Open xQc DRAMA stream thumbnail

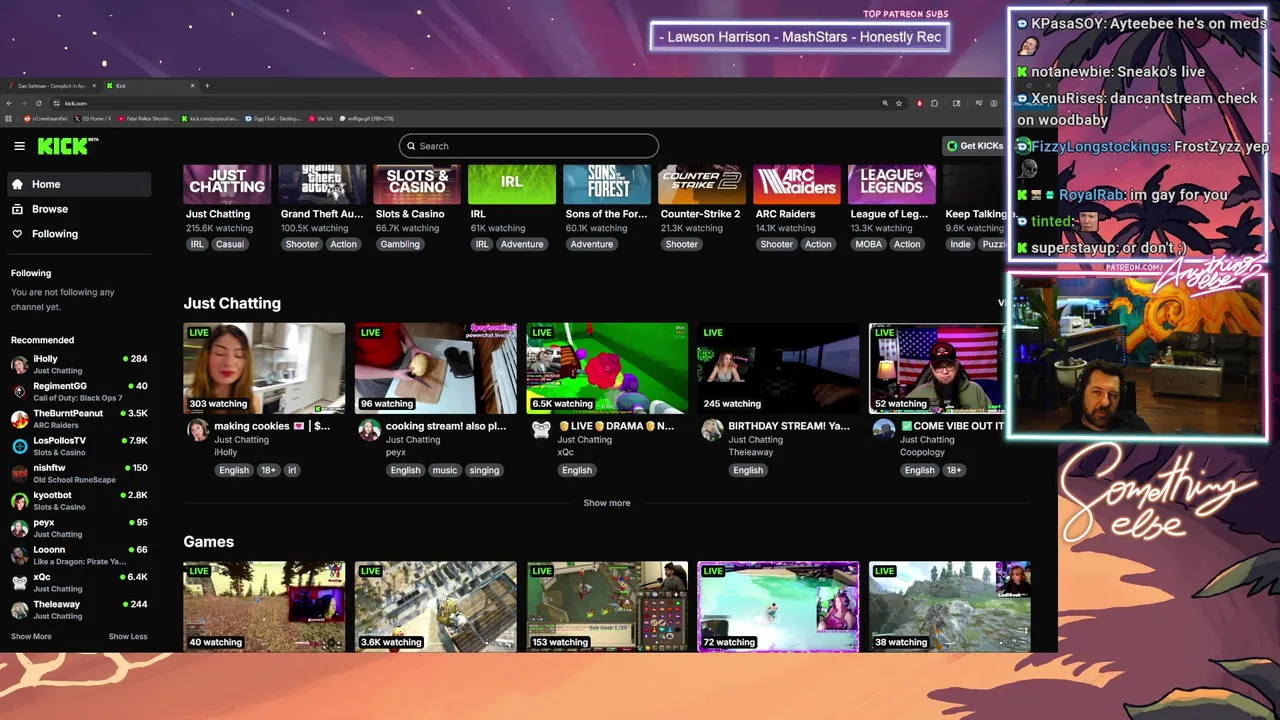point(607,368)
